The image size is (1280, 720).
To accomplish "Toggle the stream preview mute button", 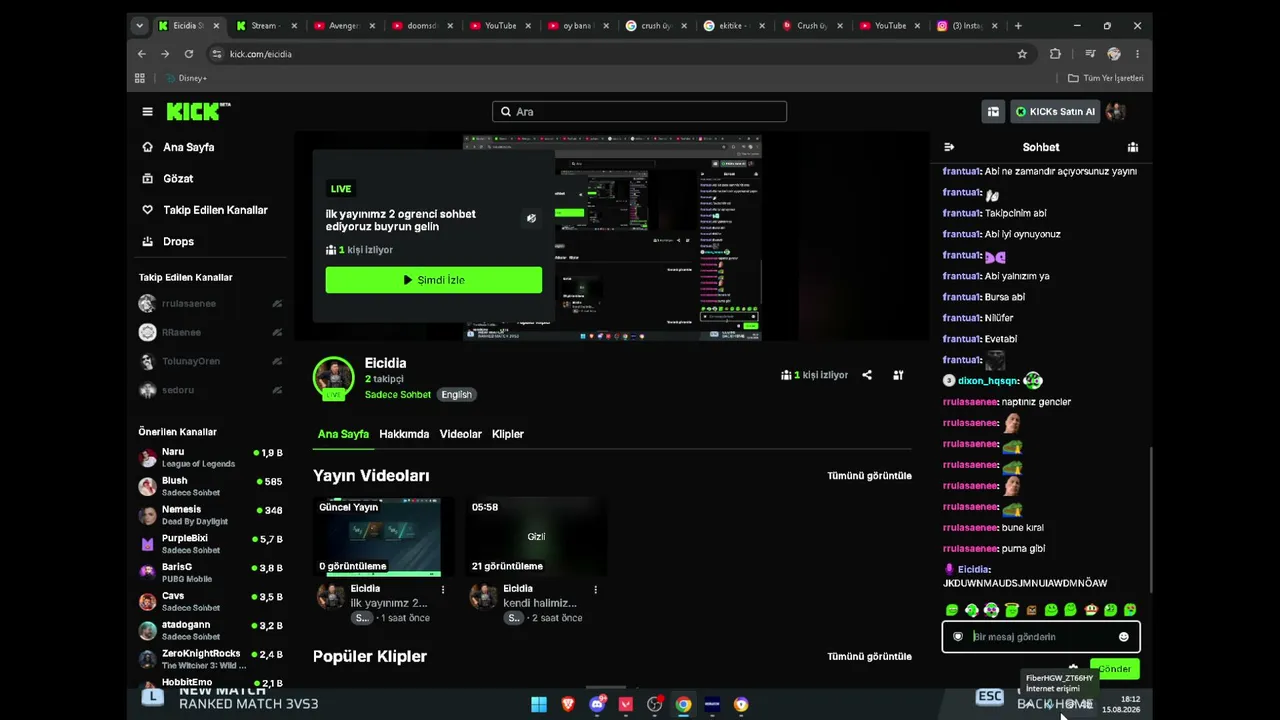I will tap(531, 218).
